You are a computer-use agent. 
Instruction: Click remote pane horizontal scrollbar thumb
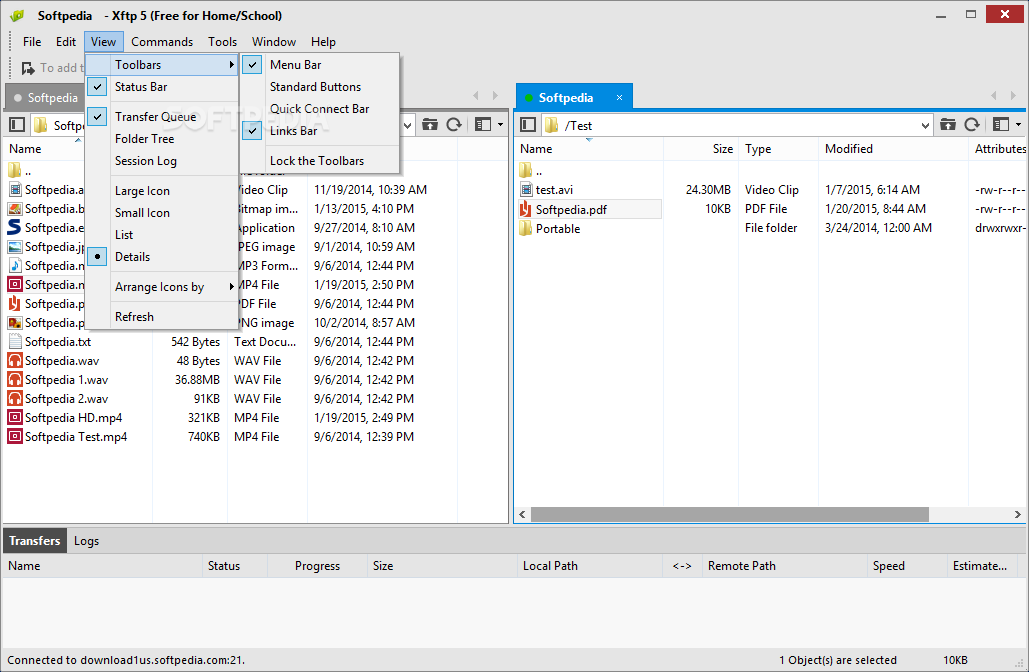point(730,514)
